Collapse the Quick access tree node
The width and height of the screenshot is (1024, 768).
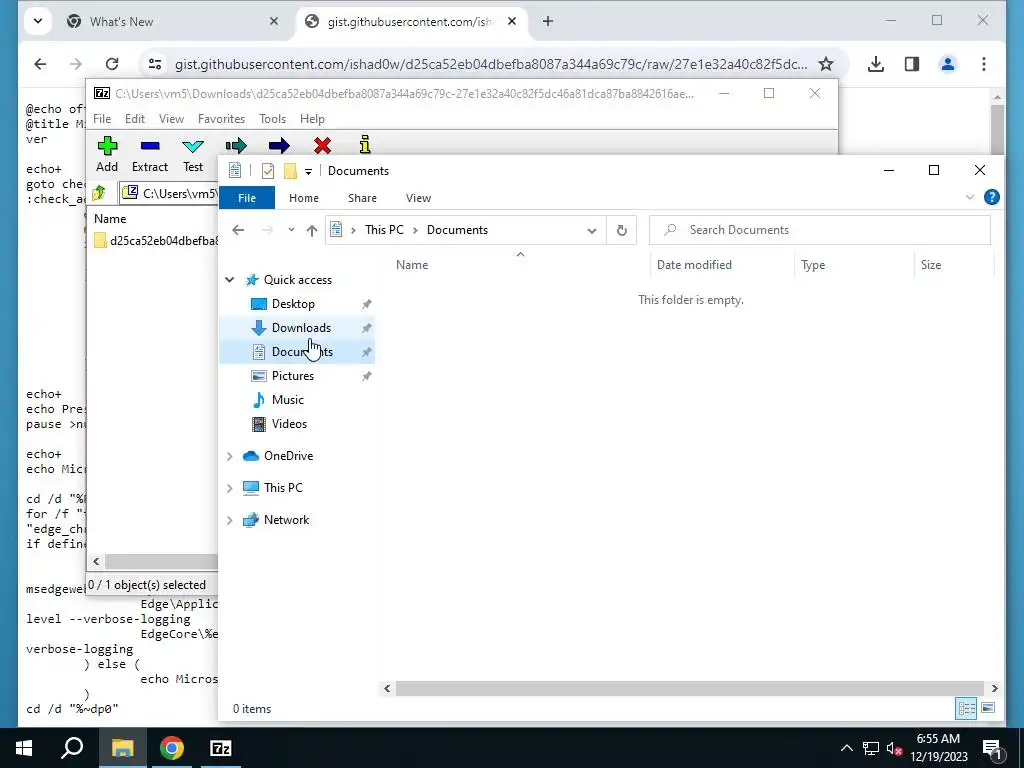click(230, 280)
